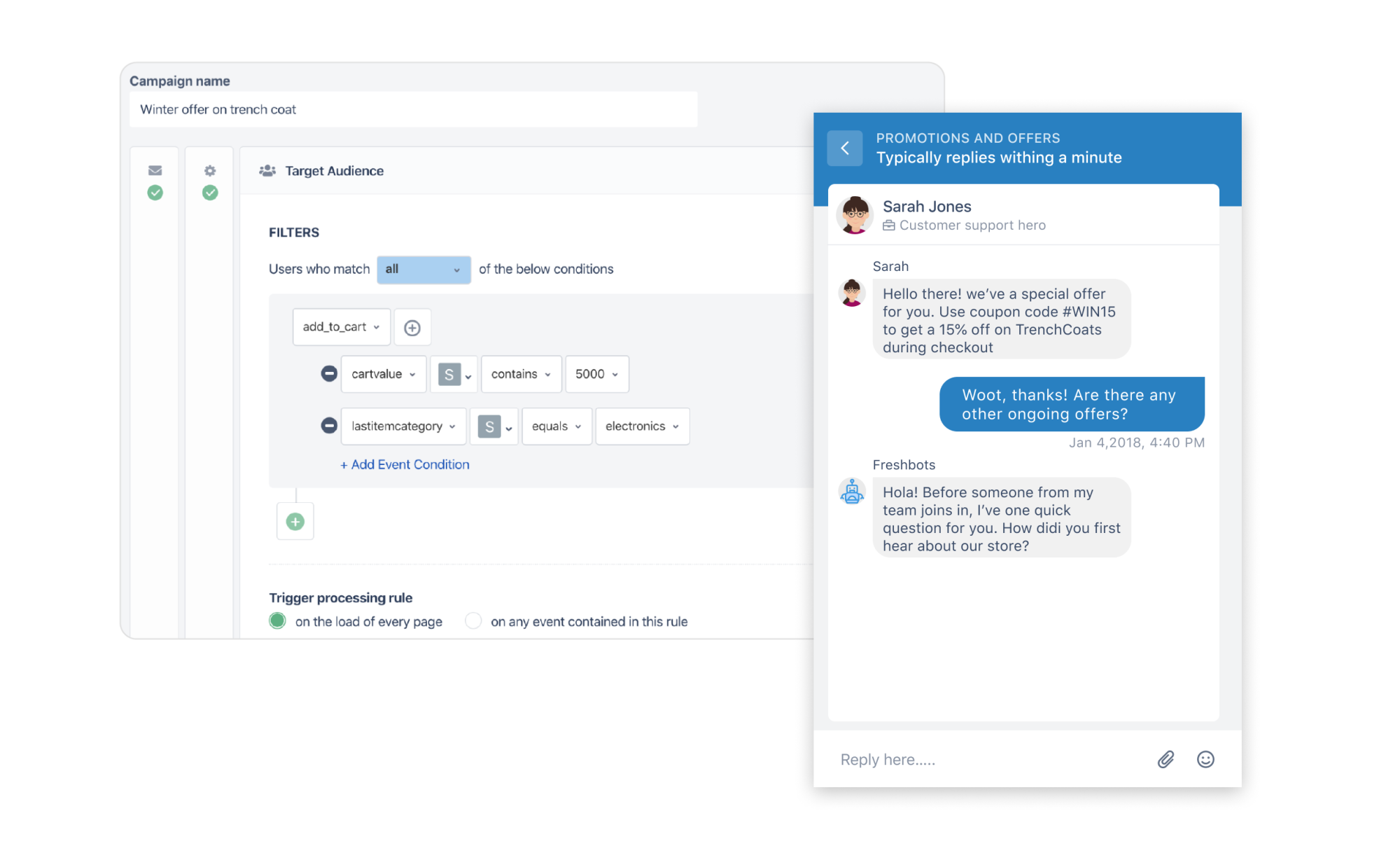Remove the cartvalue condition with the minus icon

(x=329, y=373)
